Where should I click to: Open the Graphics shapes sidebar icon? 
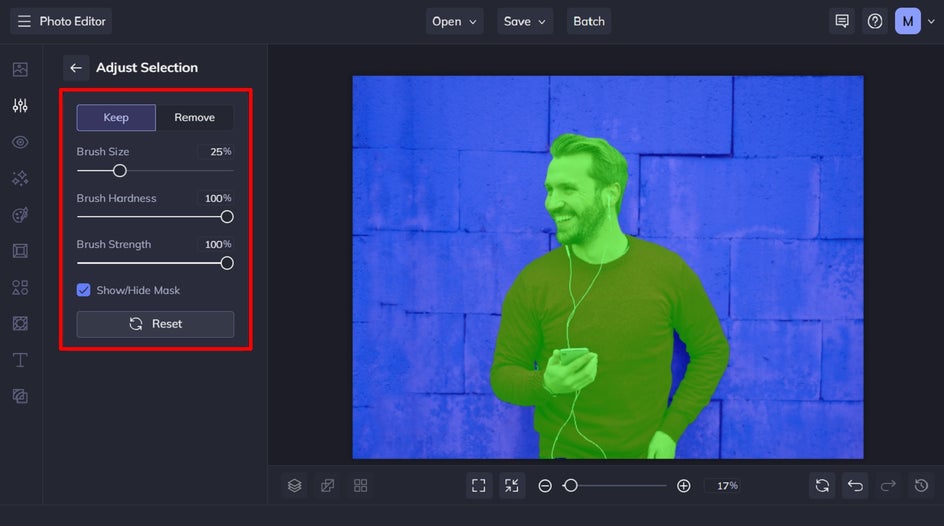(x=20, y=287)
